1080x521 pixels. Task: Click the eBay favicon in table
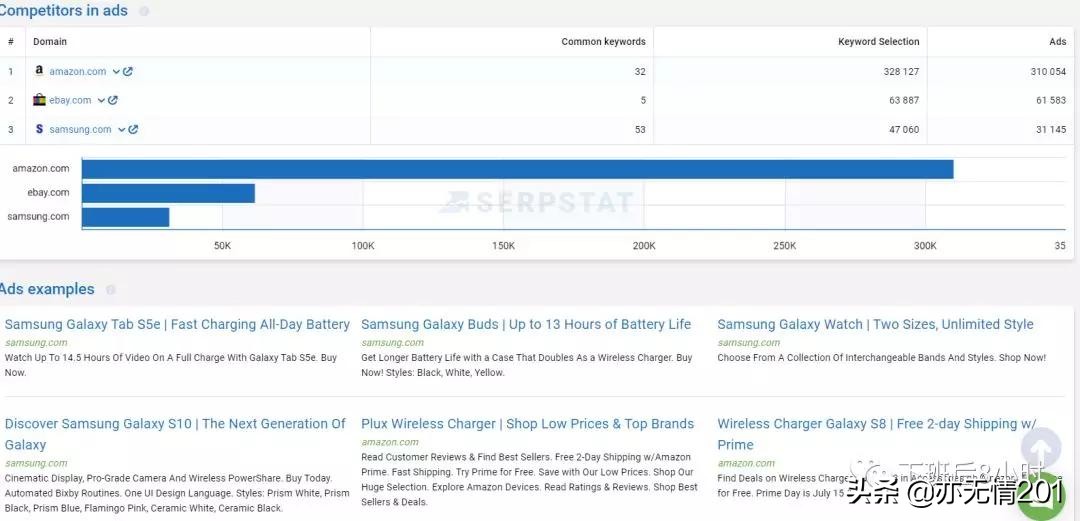click(x=39, y=100)
